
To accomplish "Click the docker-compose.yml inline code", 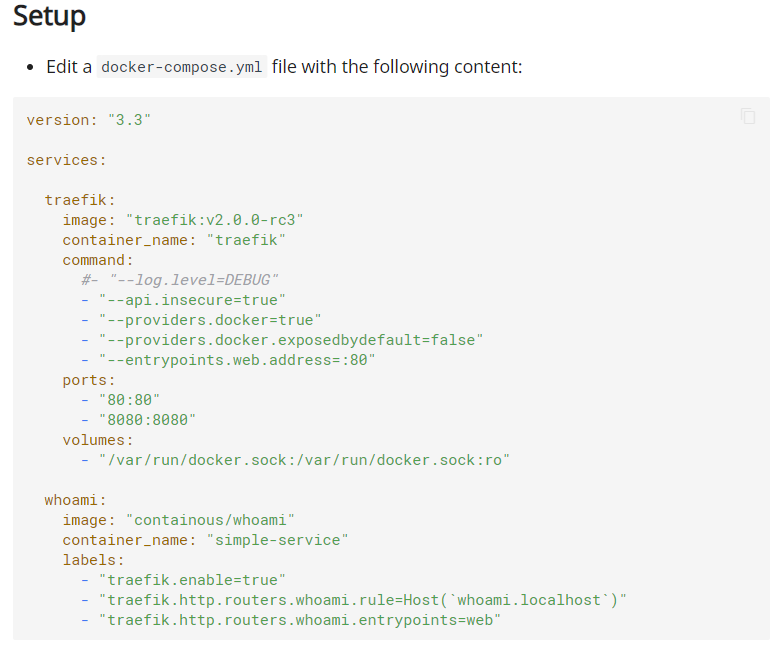I will click(182, 67).
